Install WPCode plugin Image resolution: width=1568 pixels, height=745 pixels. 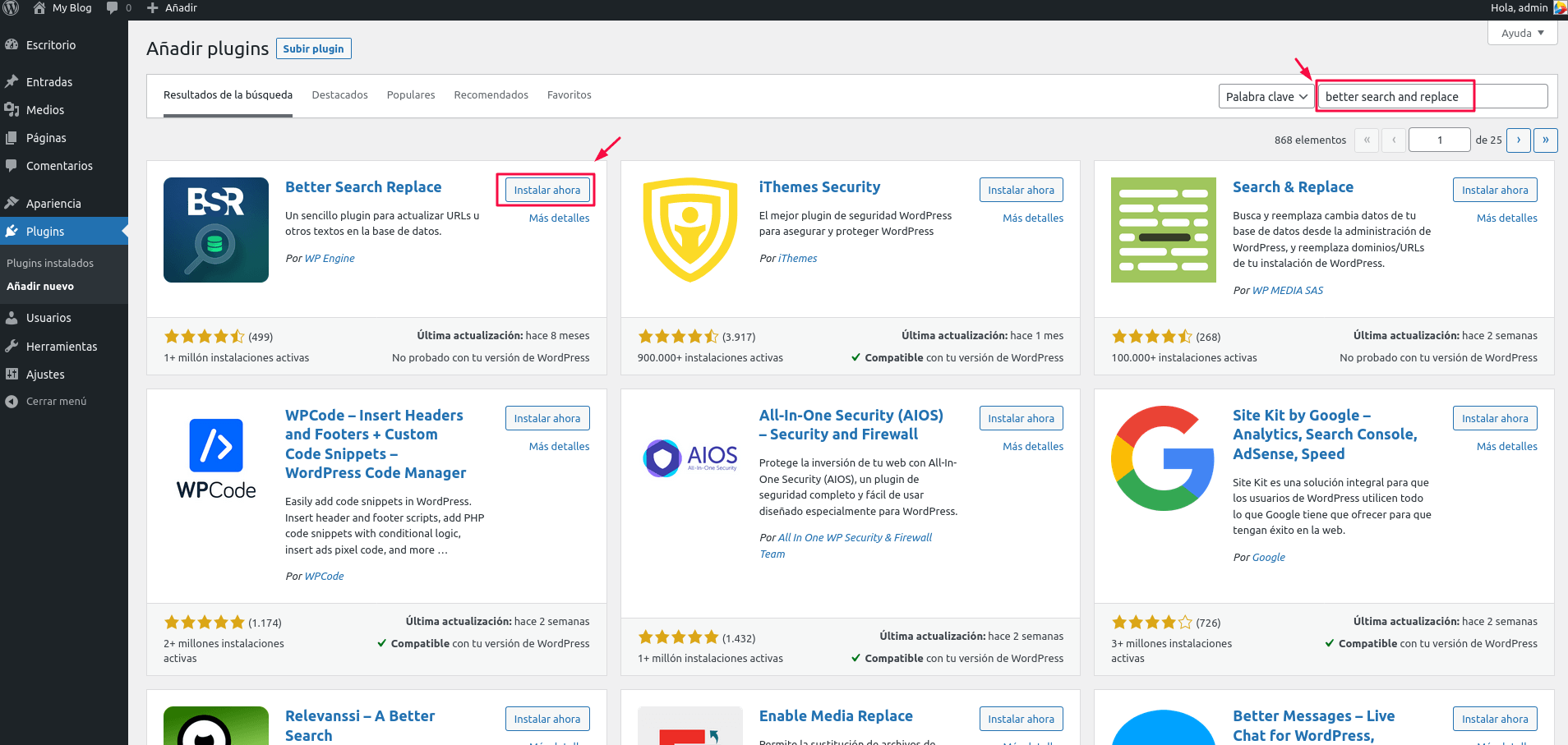coord(547,418)
